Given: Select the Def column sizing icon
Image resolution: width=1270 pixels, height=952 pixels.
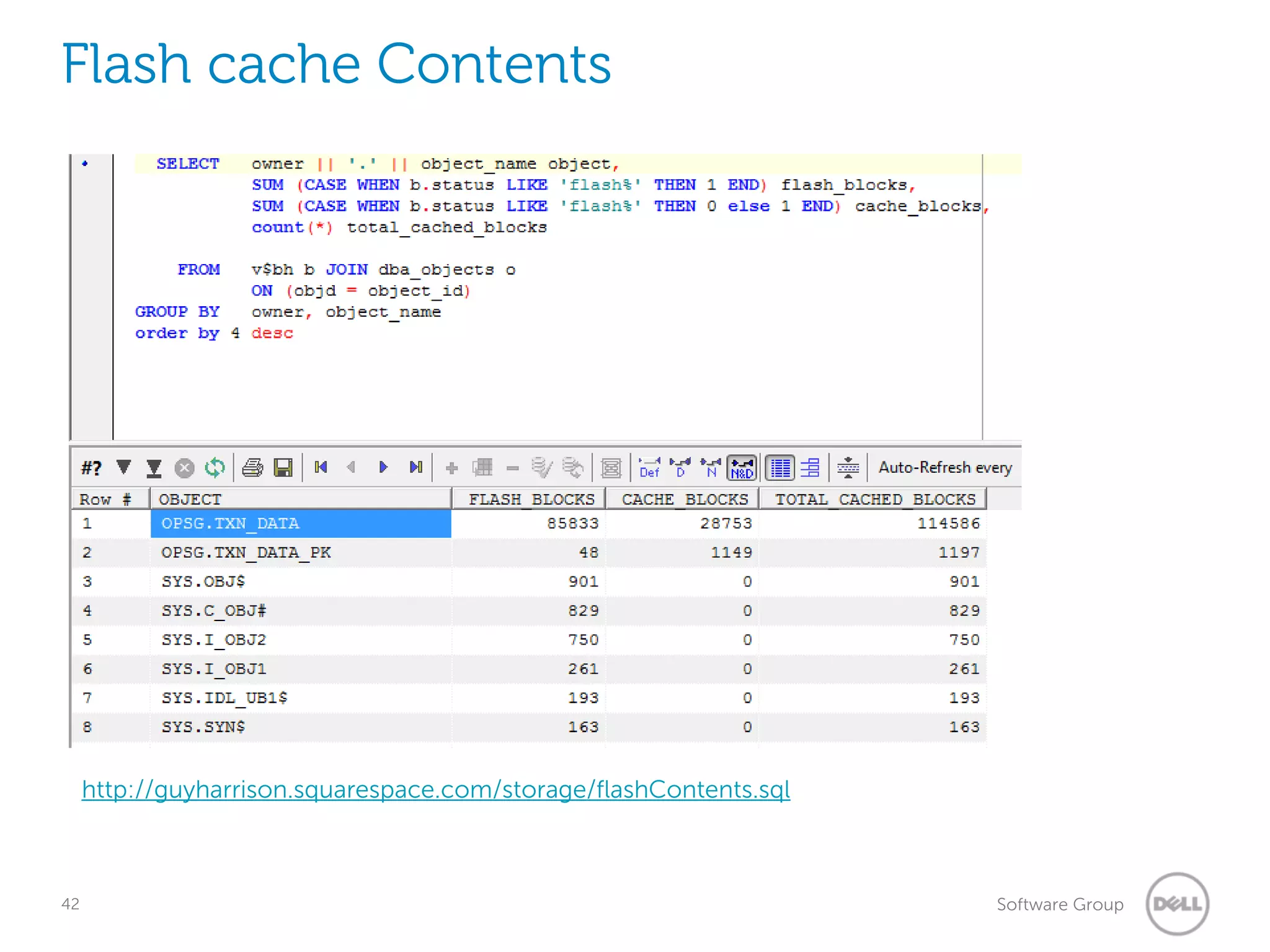Looking at the screenshot, I should pyautogui.click(x=649, y=467).
